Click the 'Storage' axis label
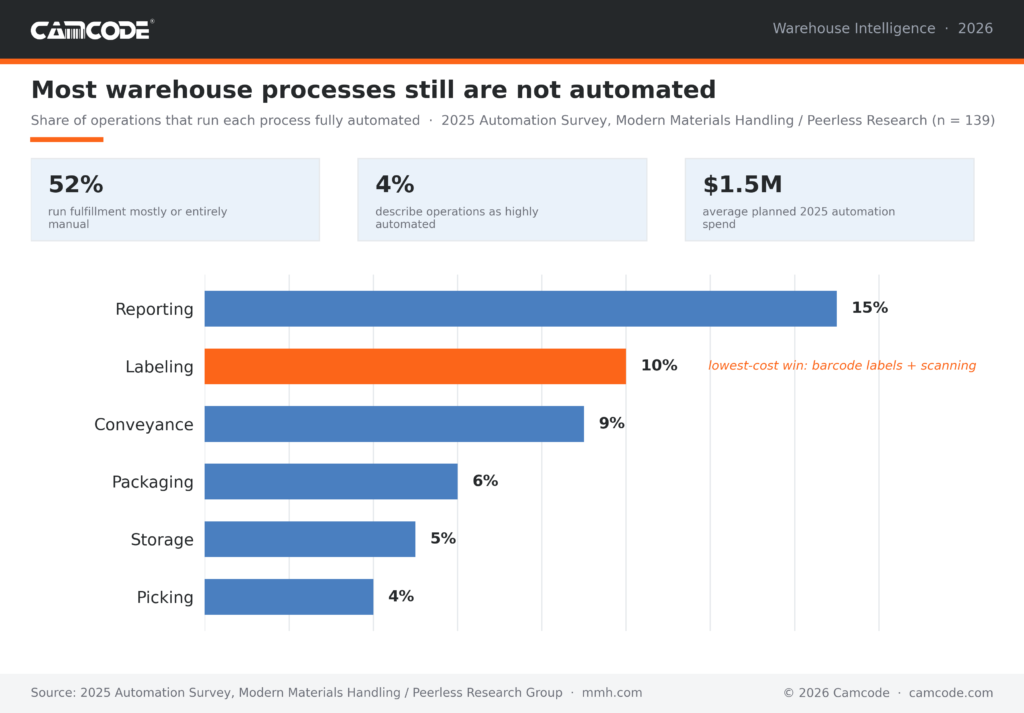 click(162, 539)
